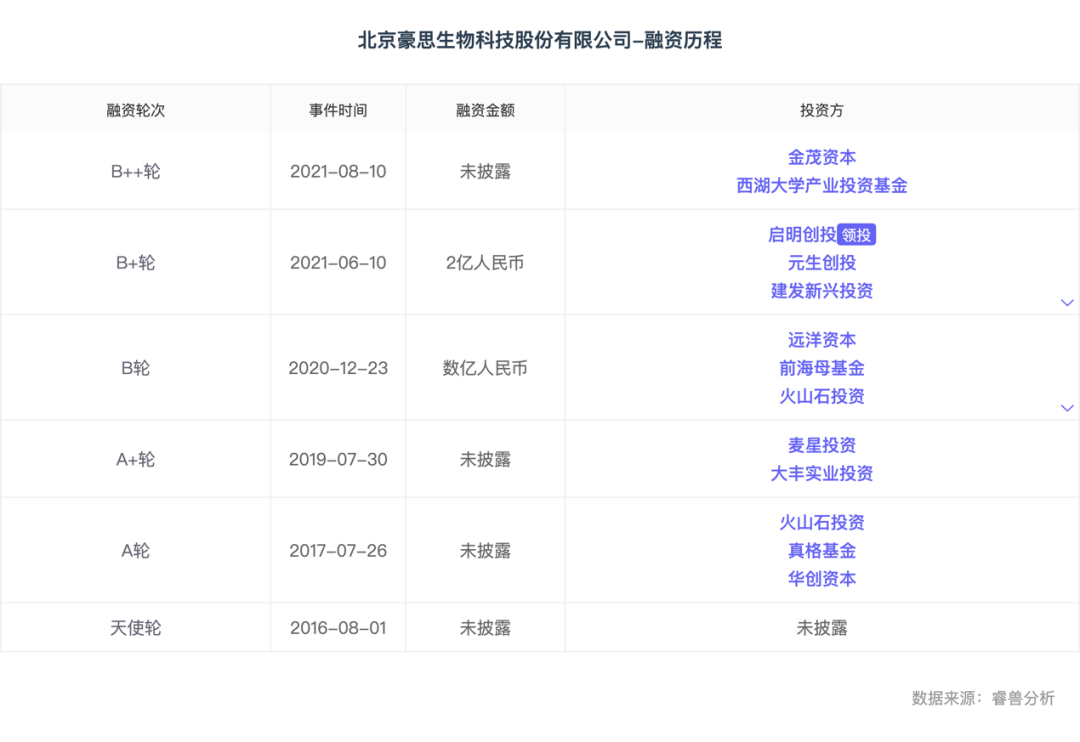This screenshot has height=742, width=1080.
Task: Click the 启明创投 investor link
Action: (802, 235)
